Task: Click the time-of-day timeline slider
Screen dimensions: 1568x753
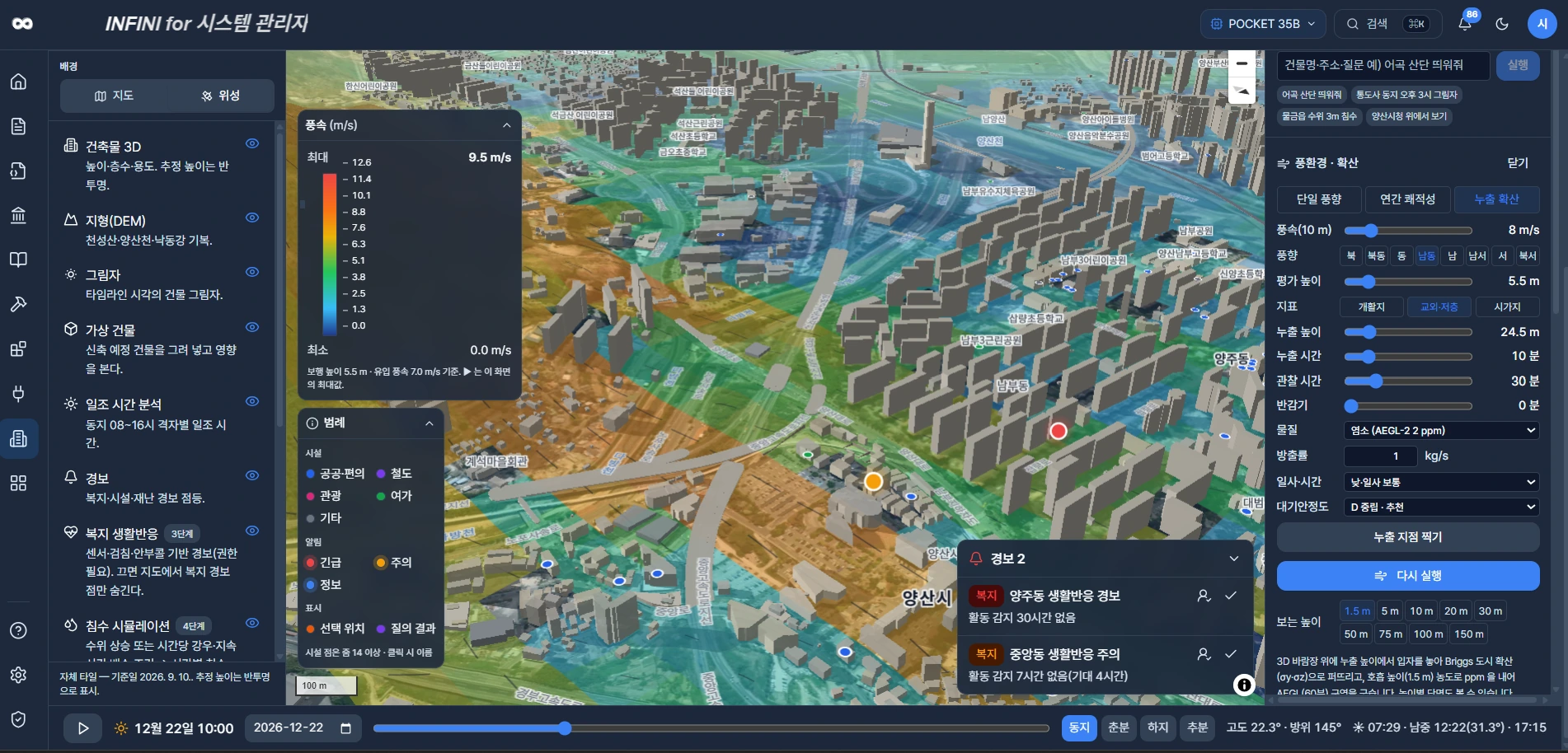Action: [711, 728]
